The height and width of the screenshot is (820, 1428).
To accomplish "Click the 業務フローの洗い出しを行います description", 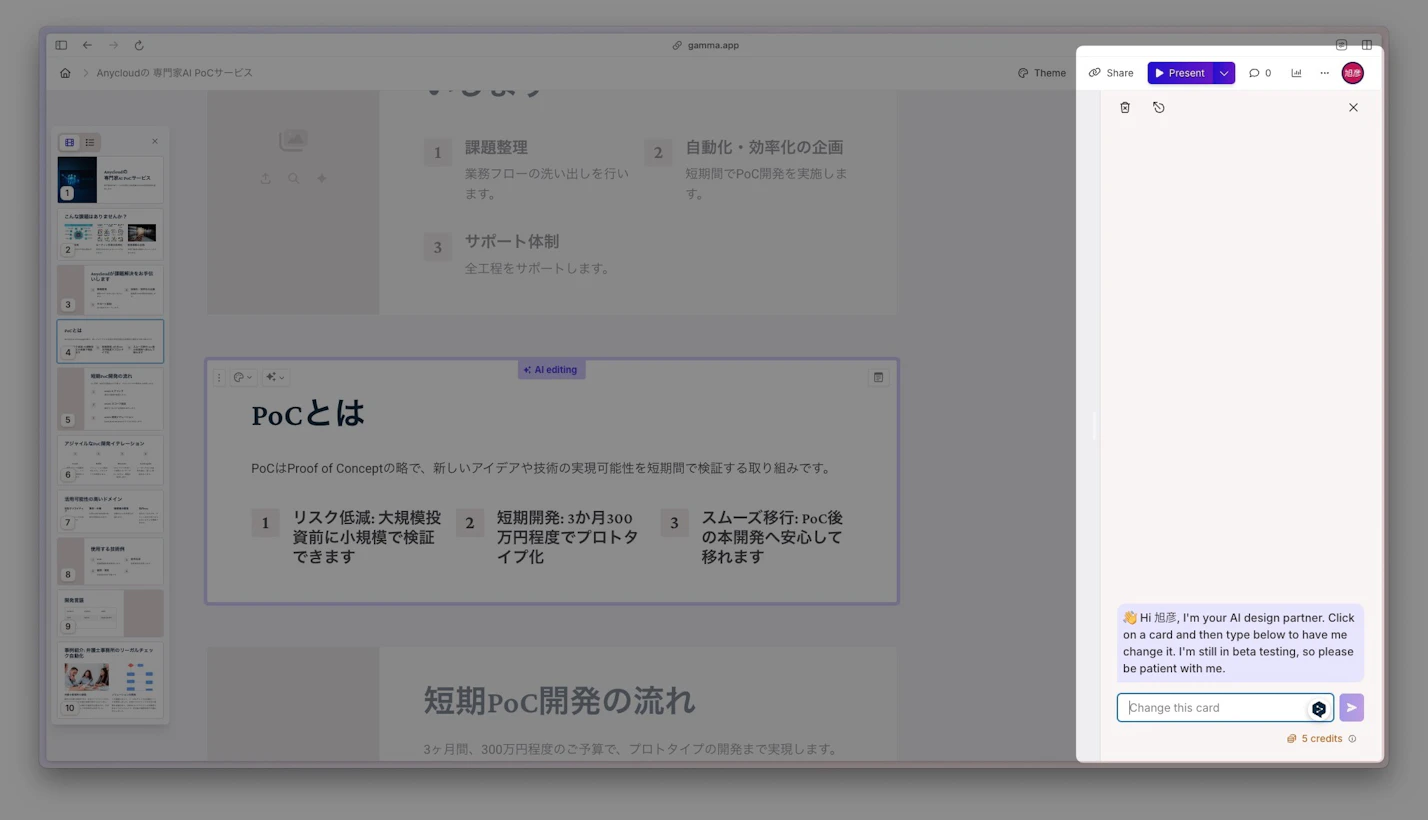I will click(547, 182).
